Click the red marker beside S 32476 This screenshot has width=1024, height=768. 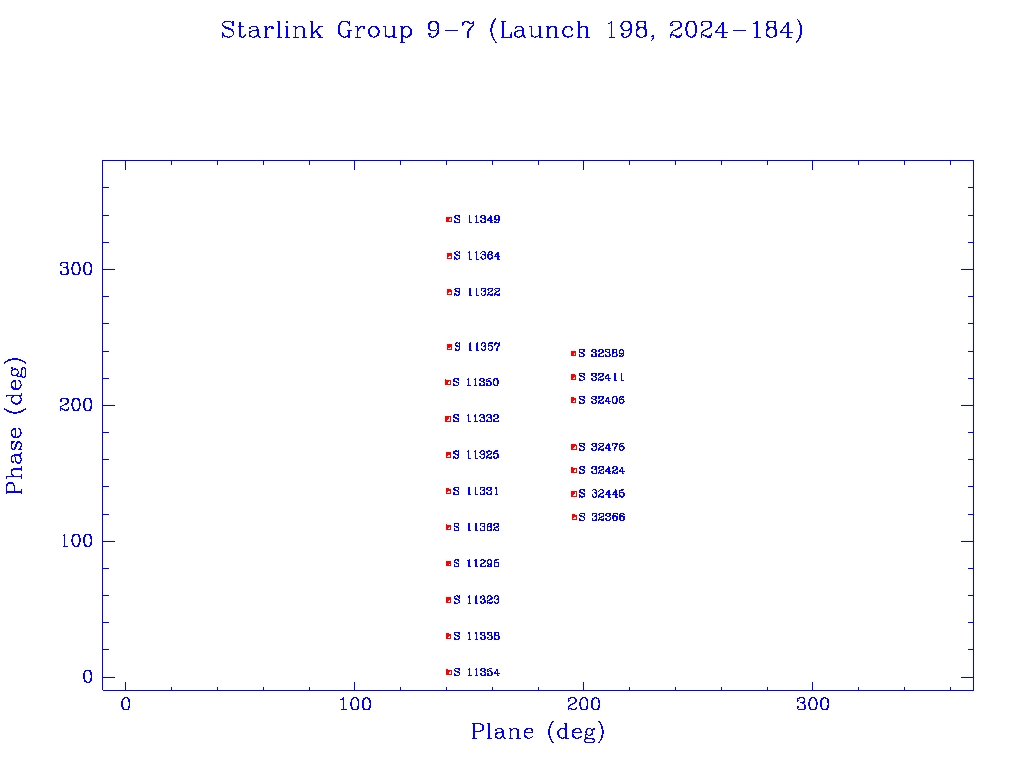point(574,447)
